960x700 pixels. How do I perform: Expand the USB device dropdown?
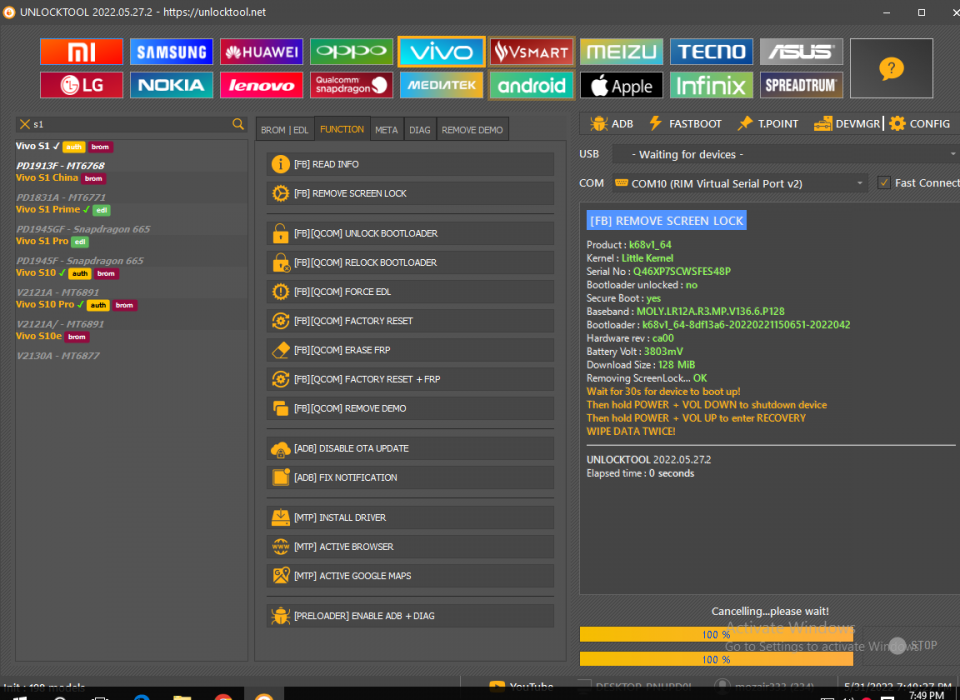tap(786, 154)
